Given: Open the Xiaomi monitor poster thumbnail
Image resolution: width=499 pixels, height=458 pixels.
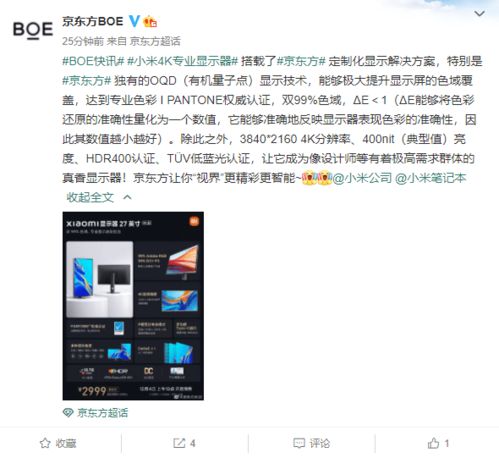Looking at the screenshot, I should 133,306.
